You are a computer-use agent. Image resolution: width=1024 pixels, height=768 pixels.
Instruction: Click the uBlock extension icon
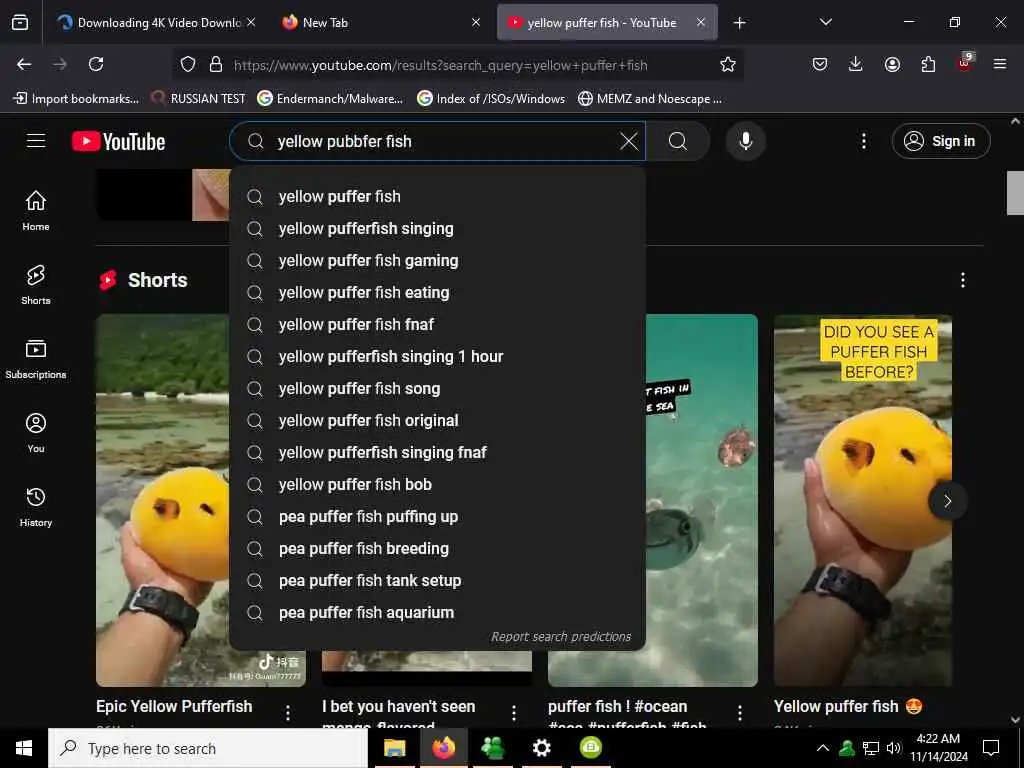pos(964,63)
